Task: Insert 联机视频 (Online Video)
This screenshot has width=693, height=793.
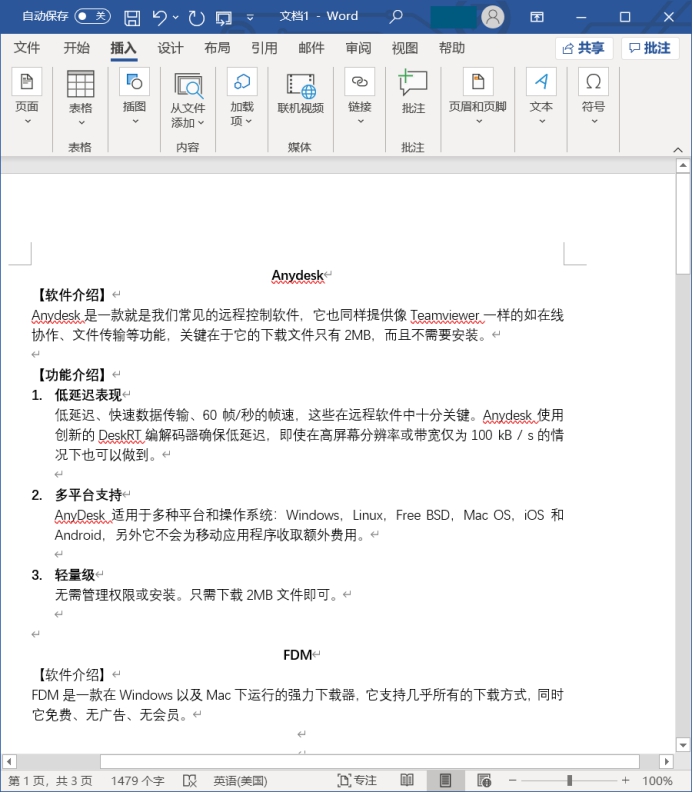Action: 300,93
